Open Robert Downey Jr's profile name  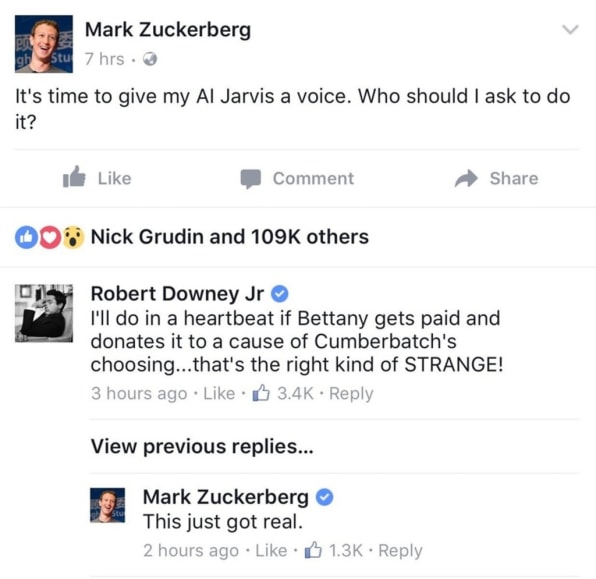pyautogui.click(x=177, y=294)
